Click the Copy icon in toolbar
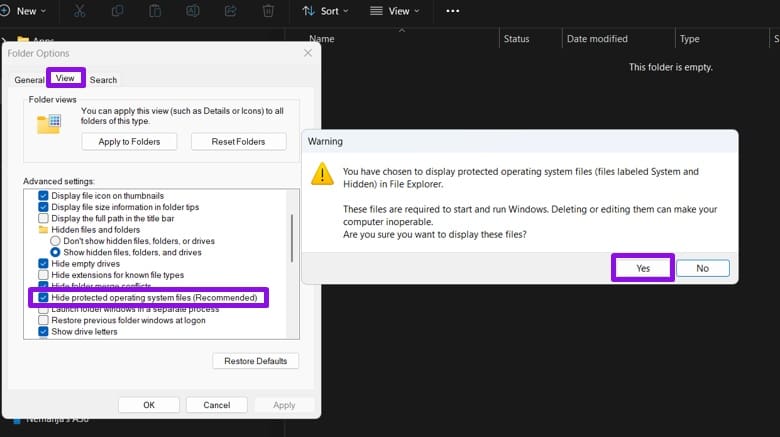This screenshot has width=780, height=437. (117, 11)
